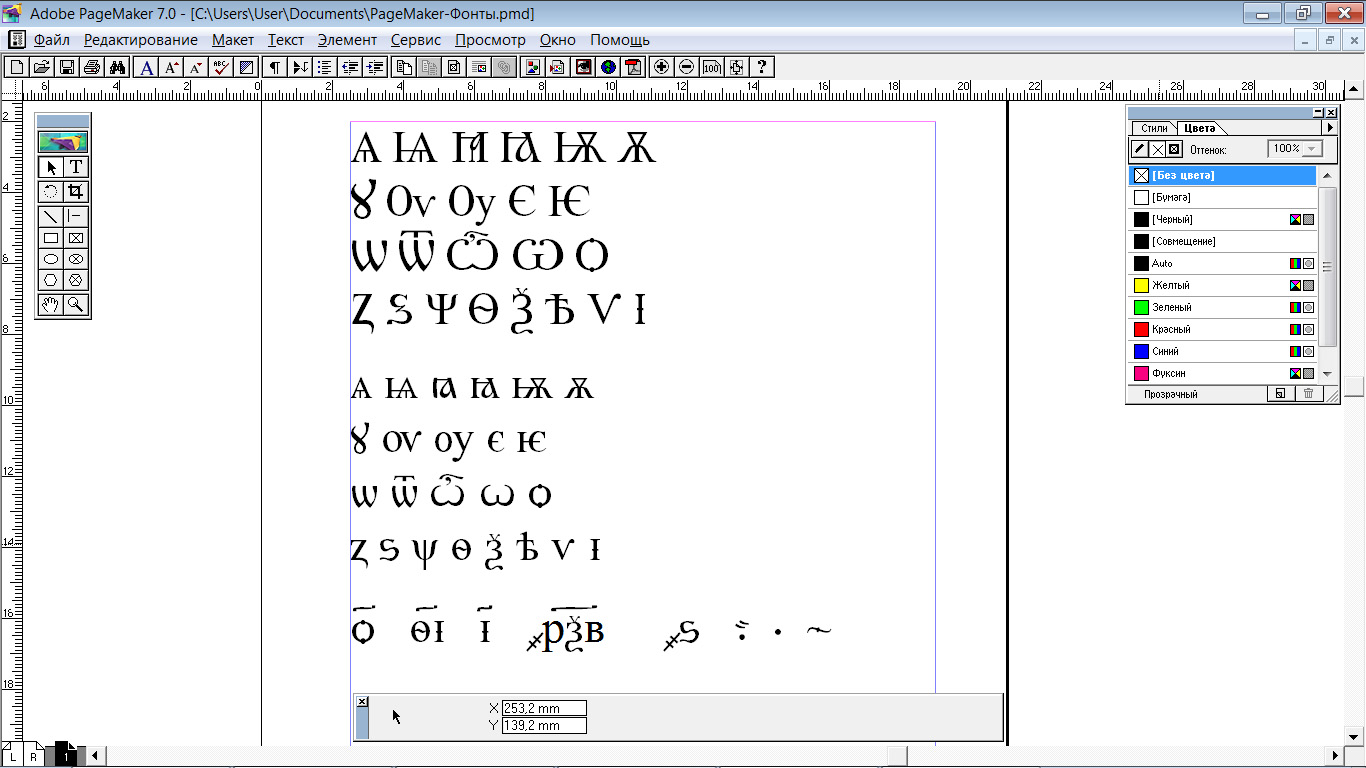1366x768 pixels.
Task: Click the Find binoculars icon
Action: pyautogui.click(x=117, y=67)
